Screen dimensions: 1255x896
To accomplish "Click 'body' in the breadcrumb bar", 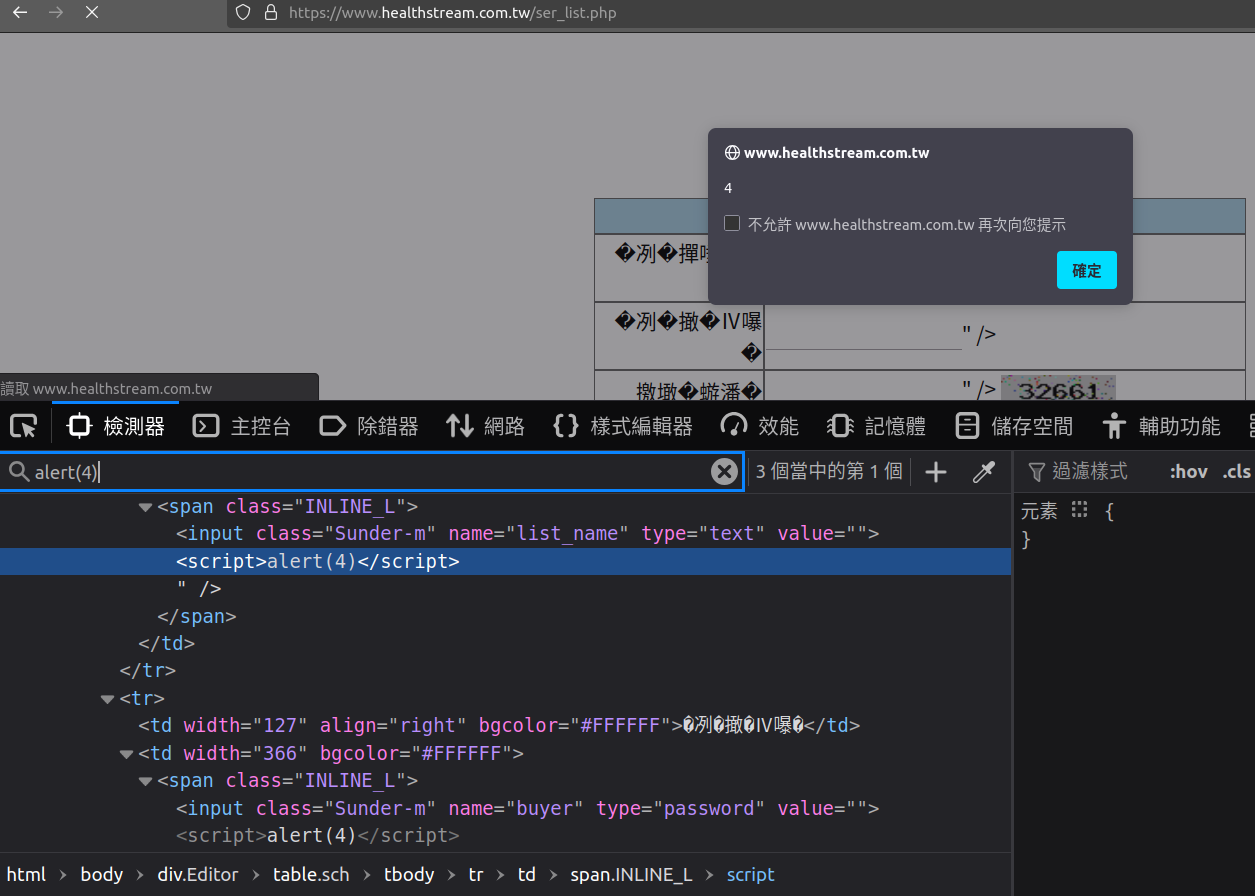I will click(x=102, y=875).
